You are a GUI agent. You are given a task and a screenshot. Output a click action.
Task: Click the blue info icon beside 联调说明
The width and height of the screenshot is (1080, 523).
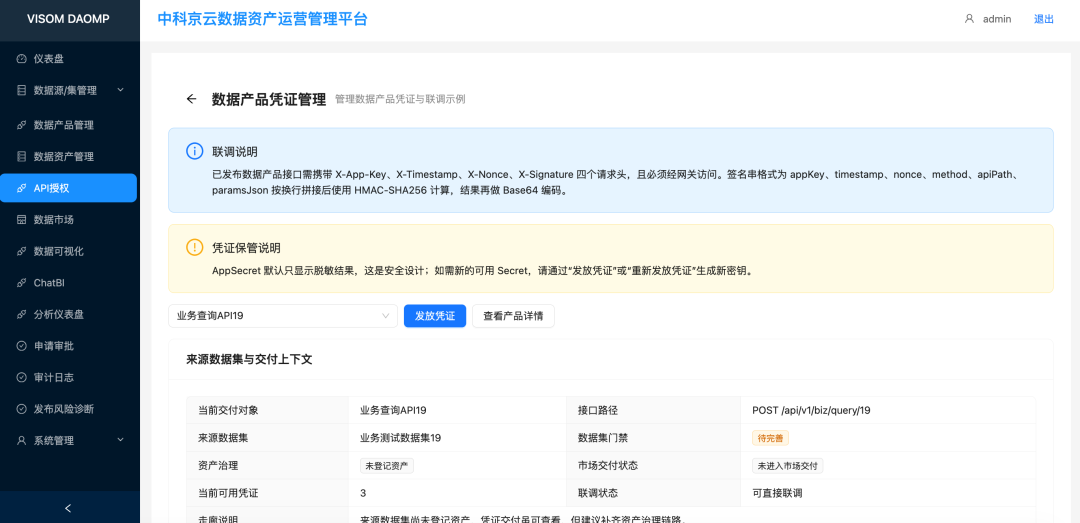(x=194, y=152)
